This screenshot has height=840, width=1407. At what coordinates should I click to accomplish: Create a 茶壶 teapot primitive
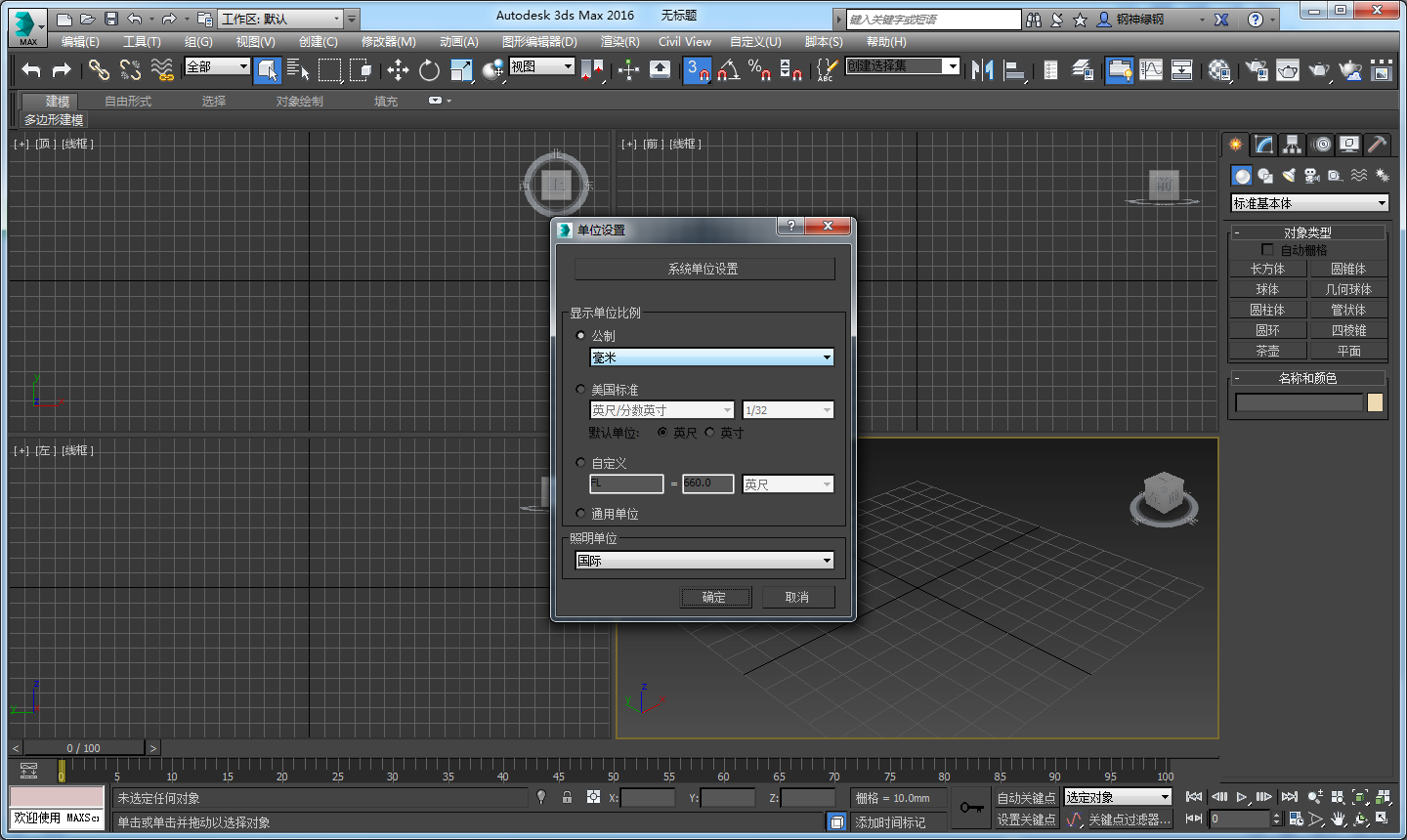click(1267, 351)
